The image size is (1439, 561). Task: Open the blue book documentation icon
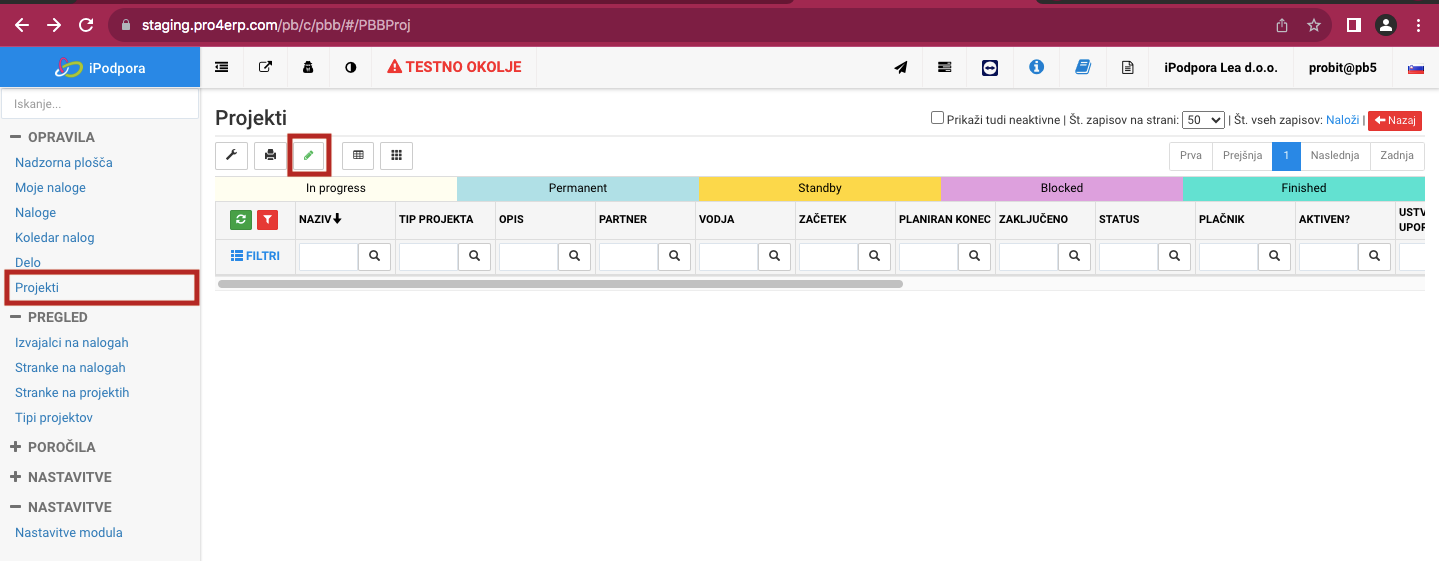tap(1082, 67)
